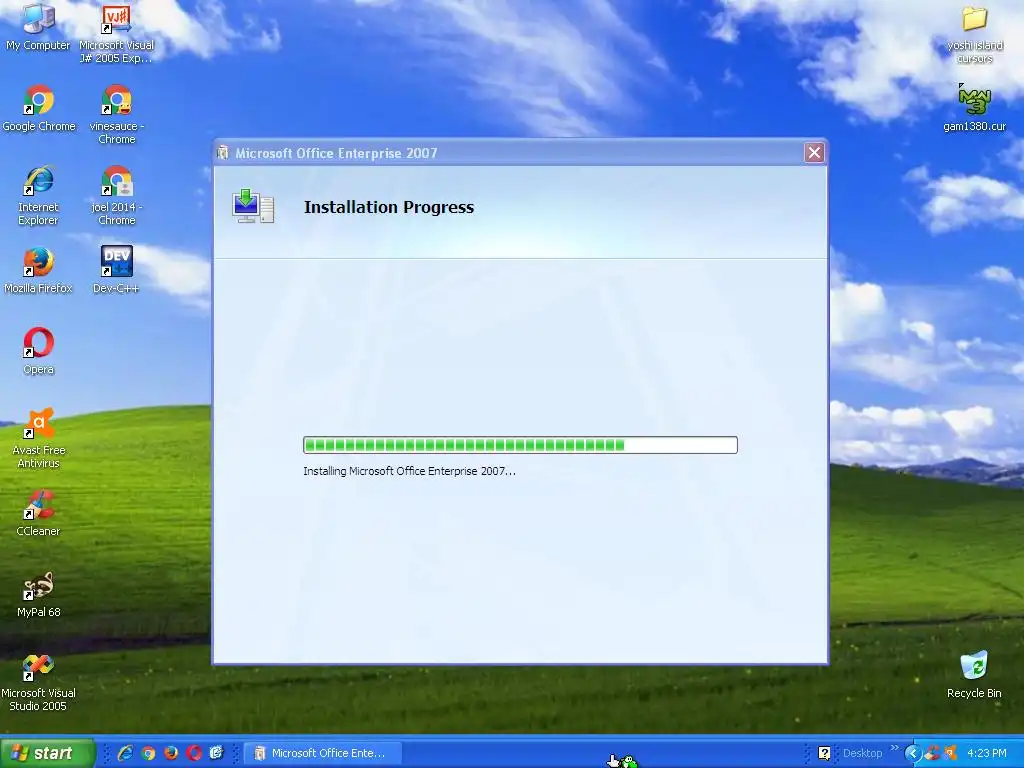
Task: Click Chrome icon in Quick Launch bar
Action: coord(148,753)
